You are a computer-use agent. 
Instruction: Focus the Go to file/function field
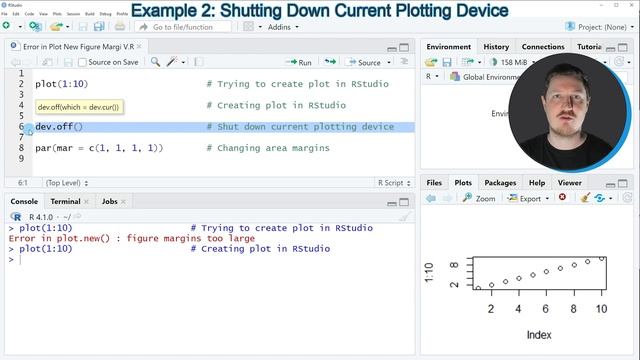coord(183,27)
